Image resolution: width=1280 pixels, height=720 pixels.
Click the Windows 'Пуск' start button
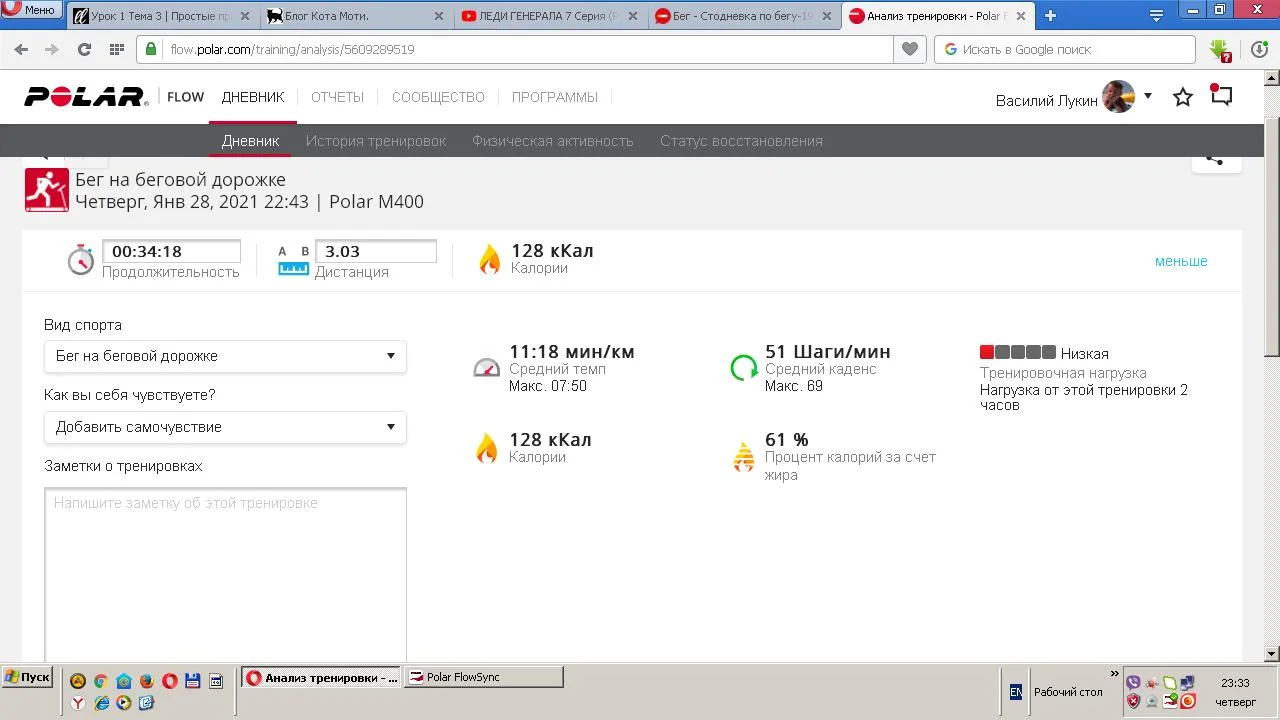click(27, 677)
